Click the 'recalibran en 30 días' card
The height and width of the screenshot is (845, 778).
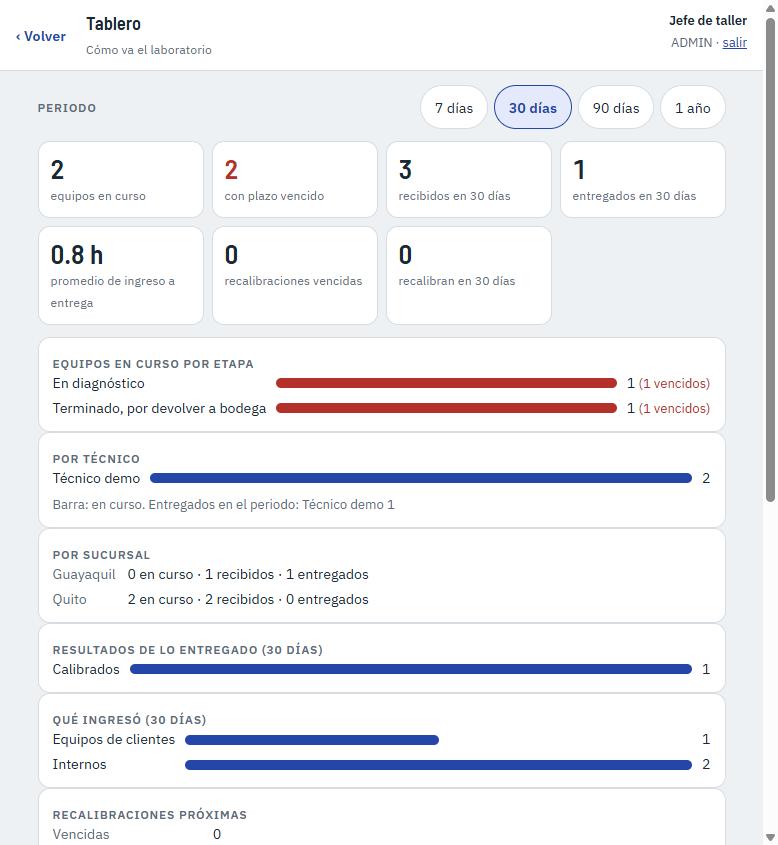469,275
